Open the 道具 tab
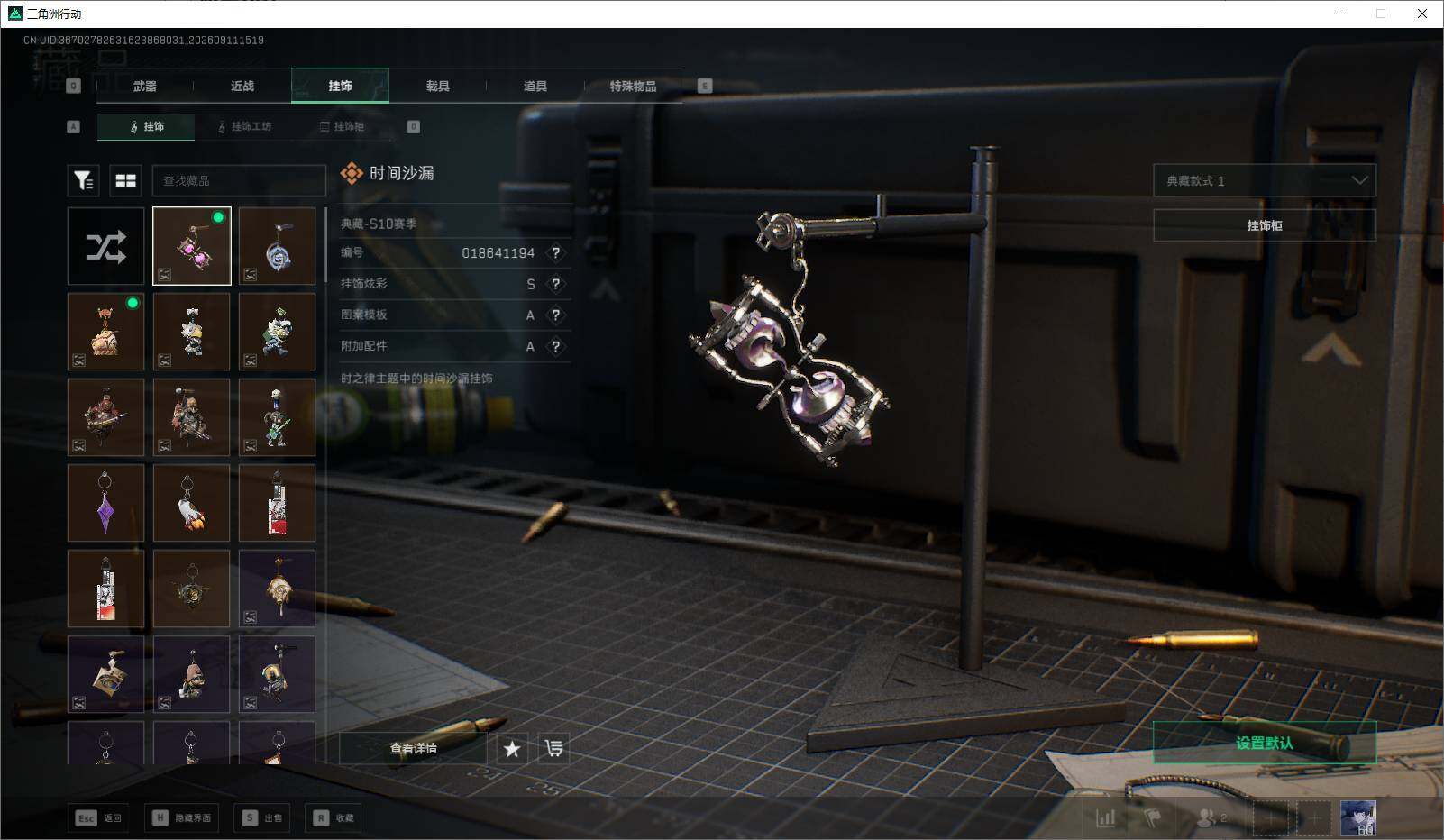 point(535,86)
